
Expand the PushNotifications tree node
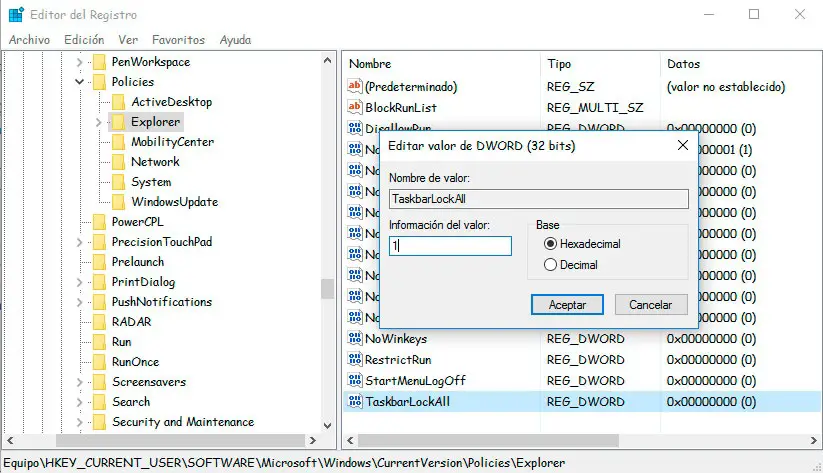pyautogui.click(x=79, y=302)
